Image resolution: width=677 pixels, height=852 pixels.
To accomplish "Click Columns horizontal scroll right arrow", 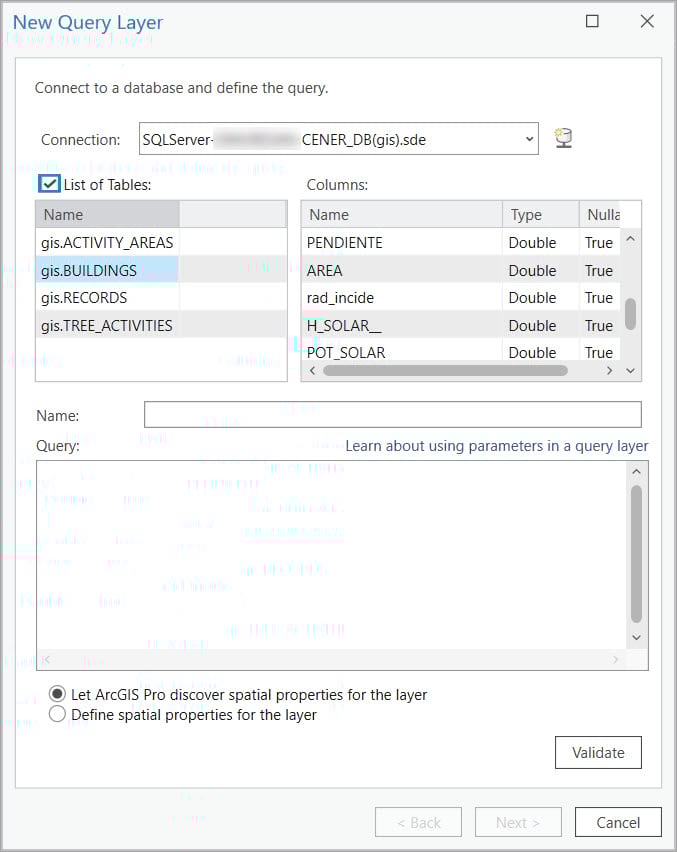I will (610, 371).
